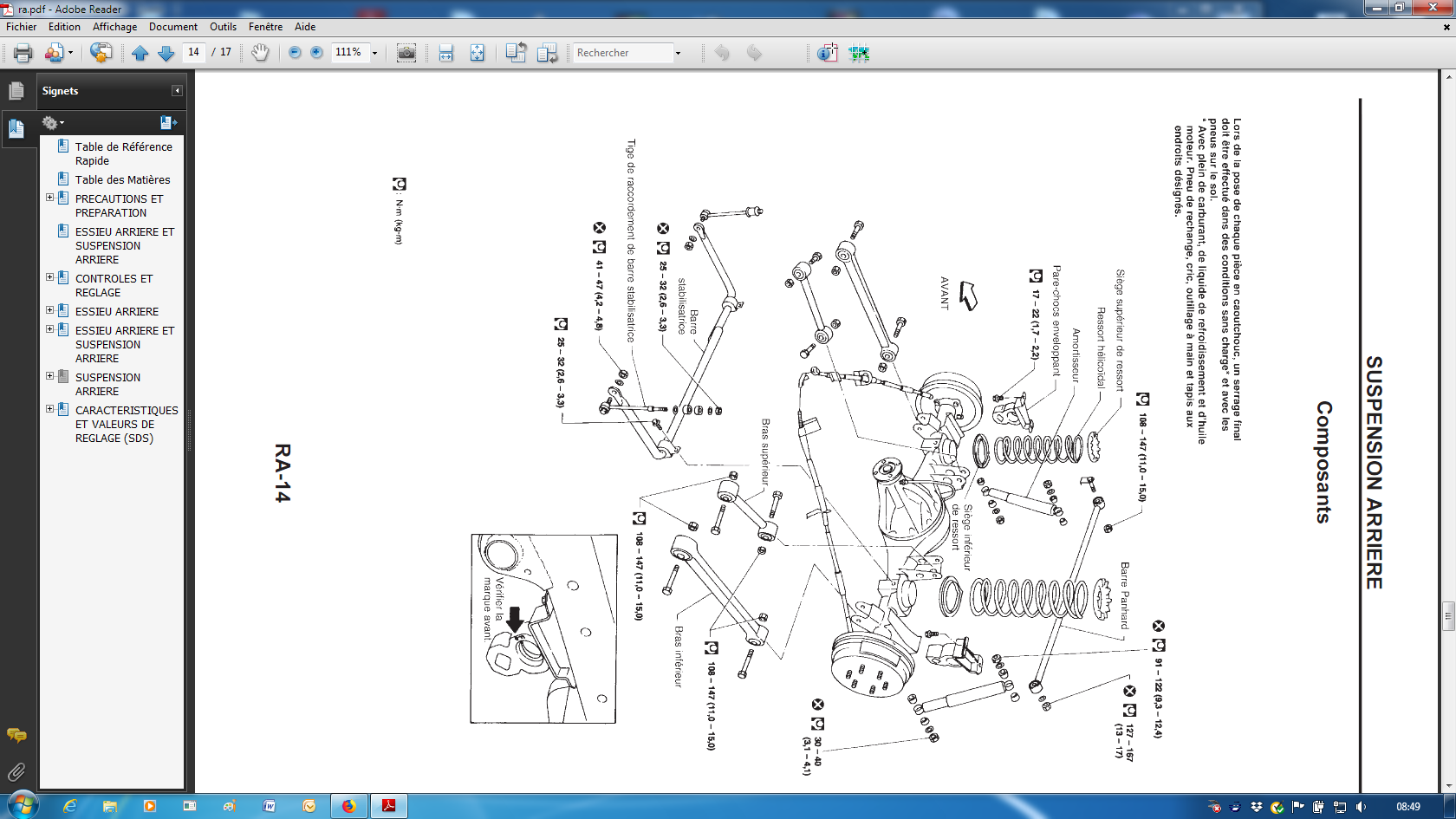Open the Comments panel icon
This screenshot has height=819, width=1456.
coord(16,736)
